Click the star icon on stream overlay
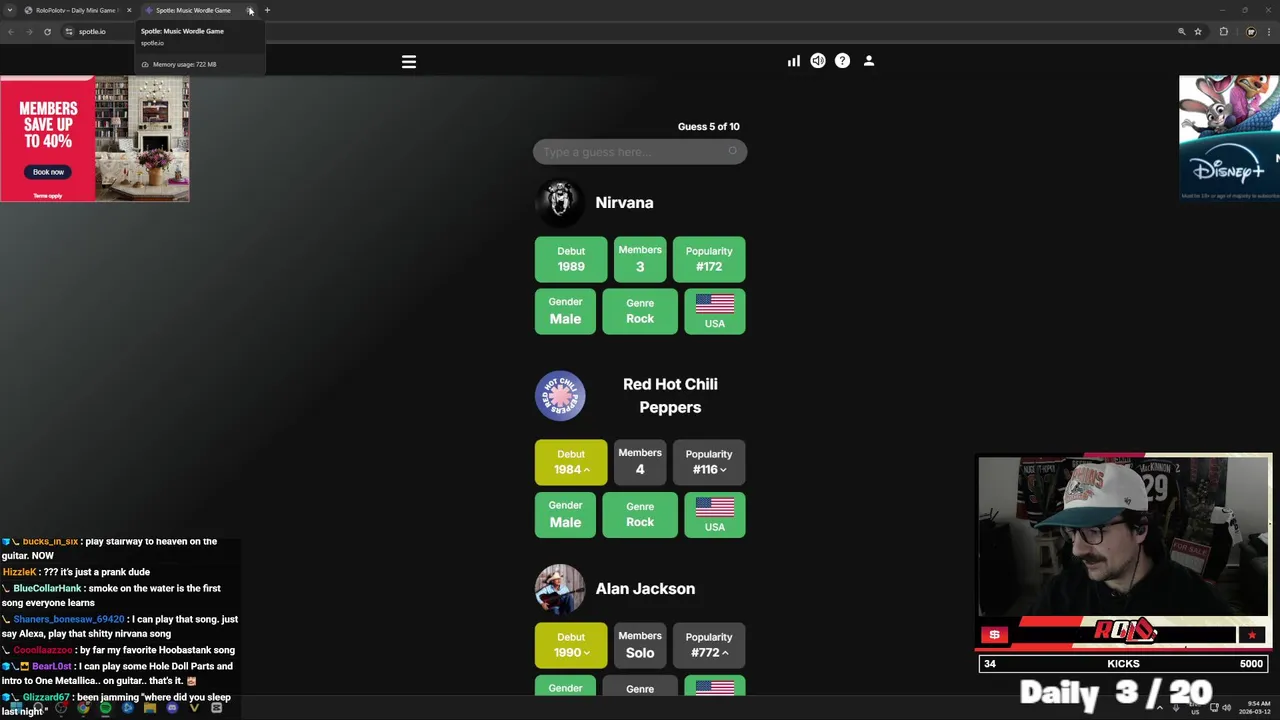1280x720 pixels. 1251,635
